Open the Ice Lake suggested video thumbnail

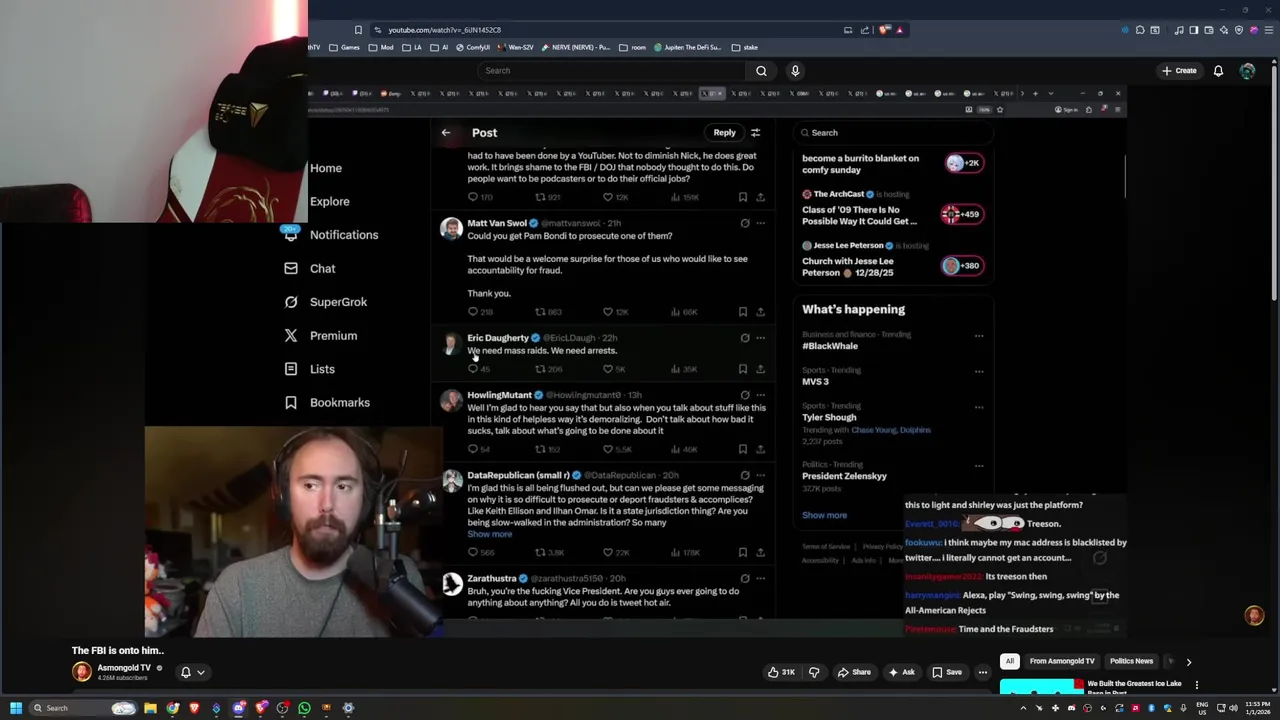1041,686
